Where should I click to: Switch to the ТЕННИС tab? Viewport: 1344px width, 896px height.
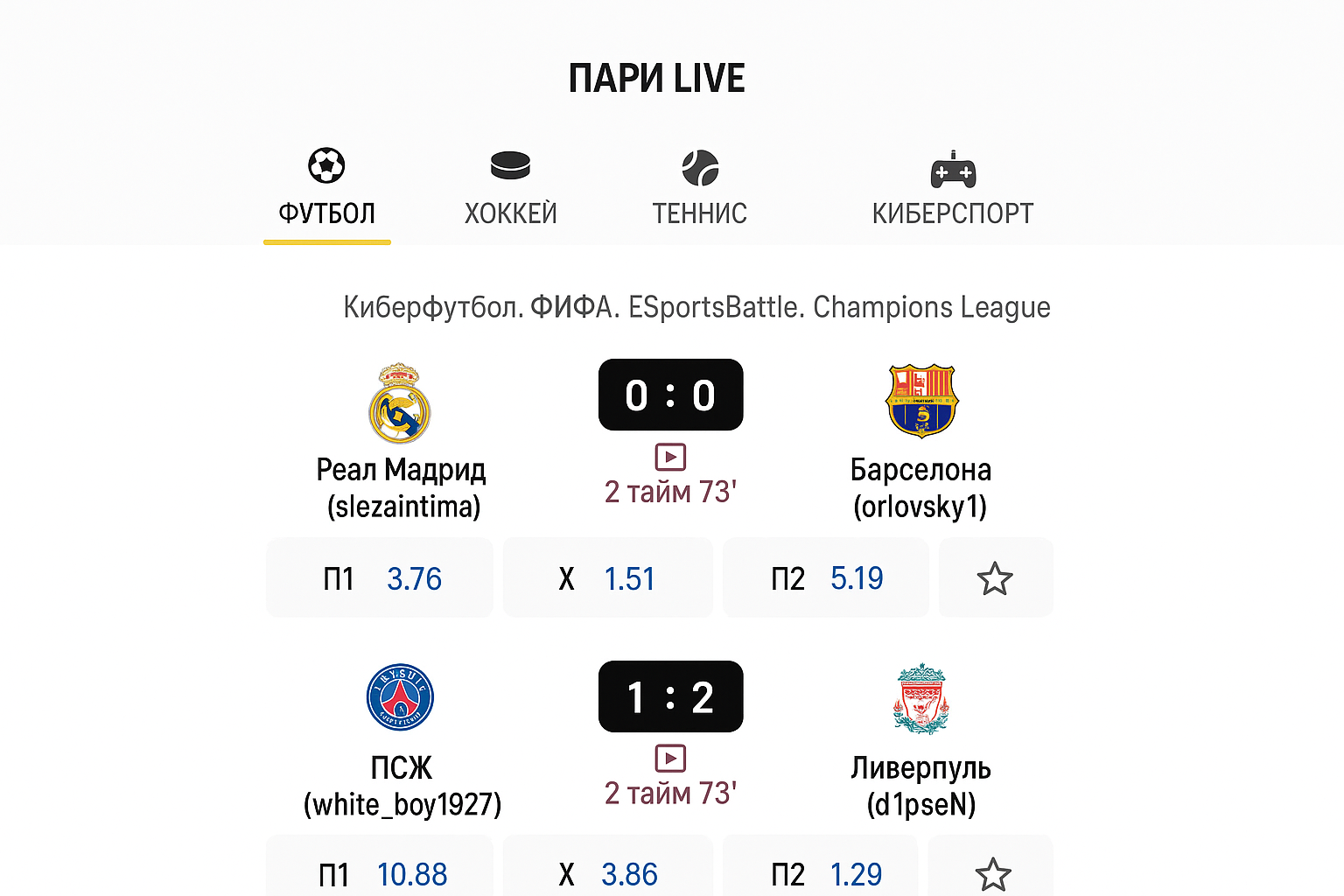point(700,213)
